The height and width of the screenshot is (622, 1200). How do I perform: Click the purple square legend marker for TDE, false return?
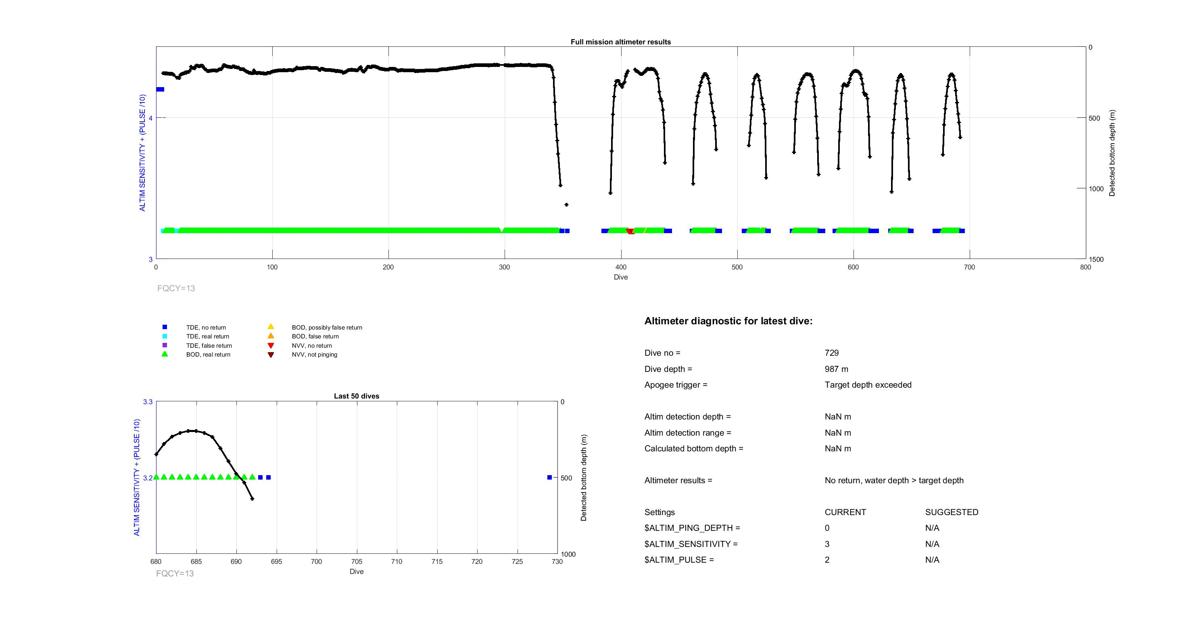coord(165,345)
